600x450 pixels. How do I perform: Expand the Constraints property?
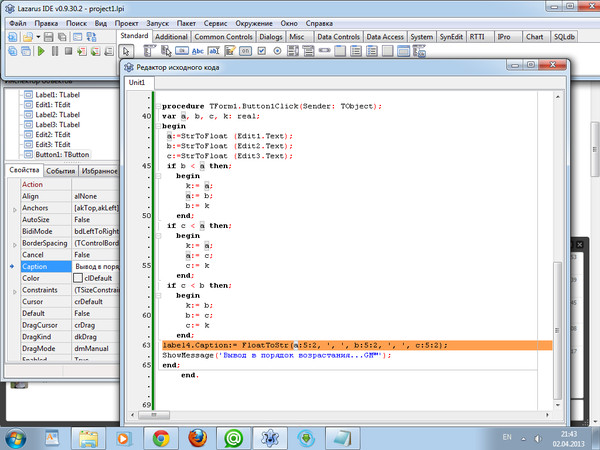point(14,290)
